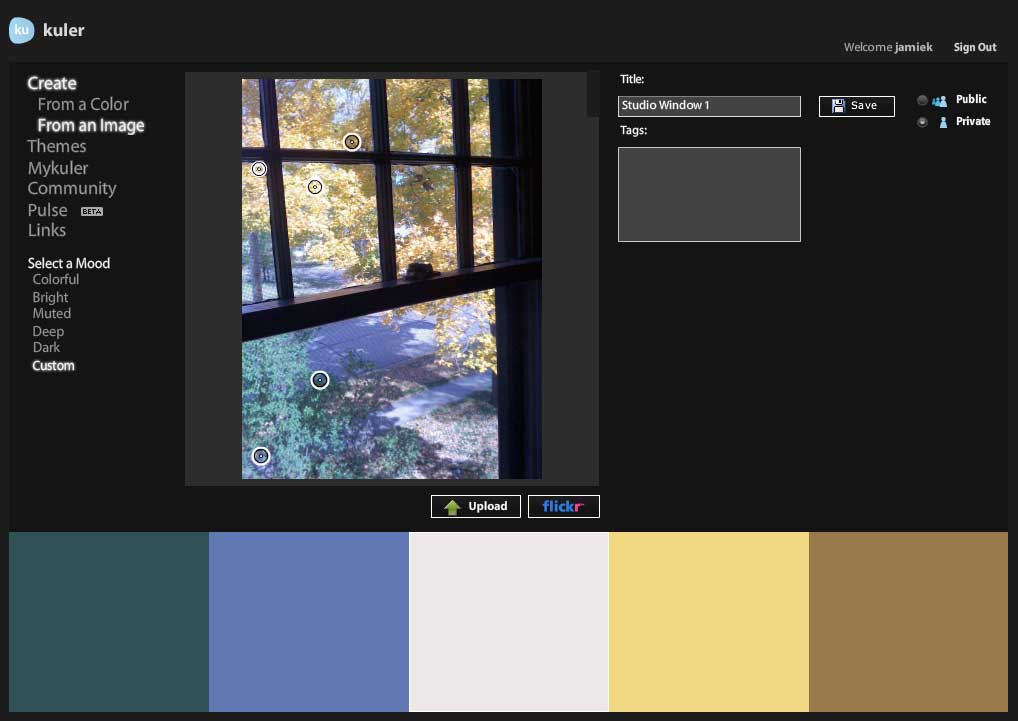The height and width of the screenshot is (721, 1018).
Task: Click the Title field 'Studio Window 1'
Action: [x=709, y=106]
